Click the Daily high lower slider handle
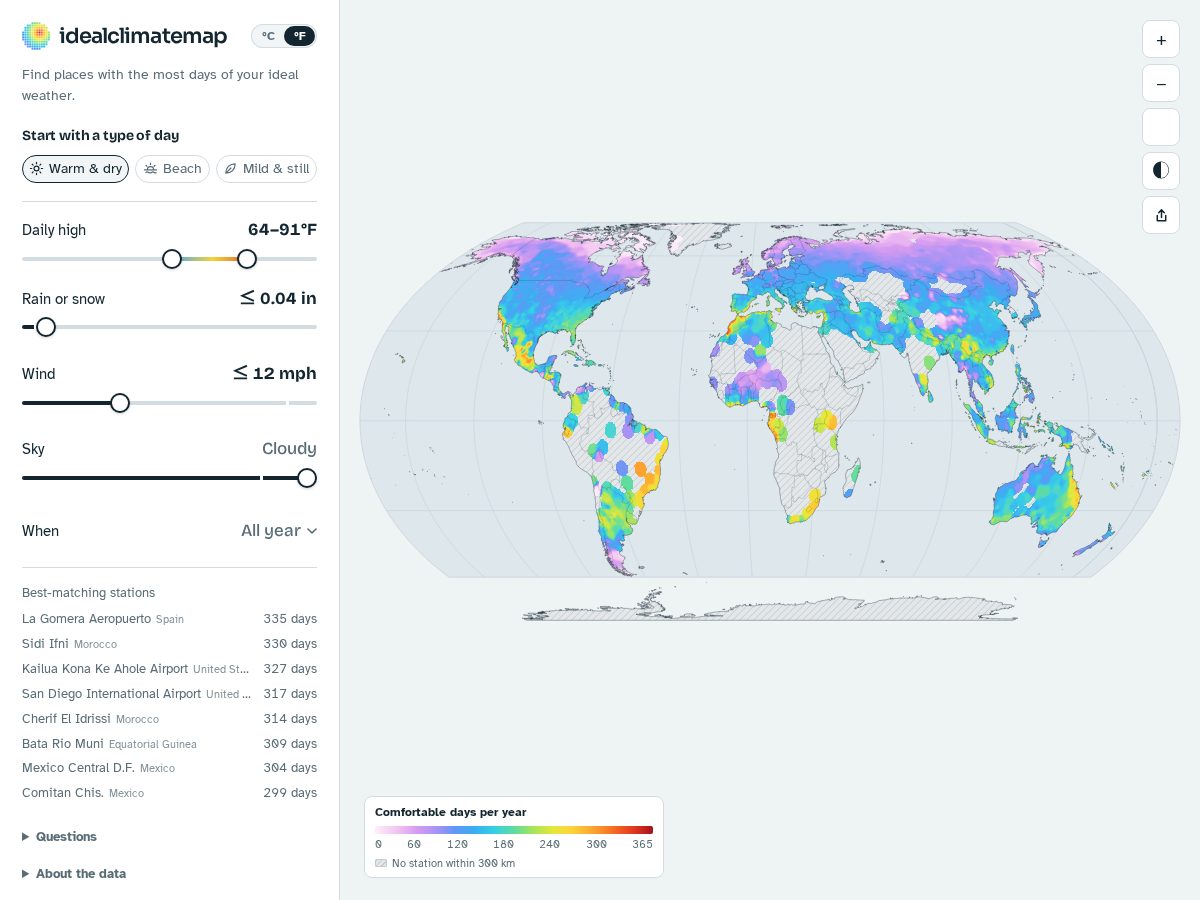 coord(172,259)
